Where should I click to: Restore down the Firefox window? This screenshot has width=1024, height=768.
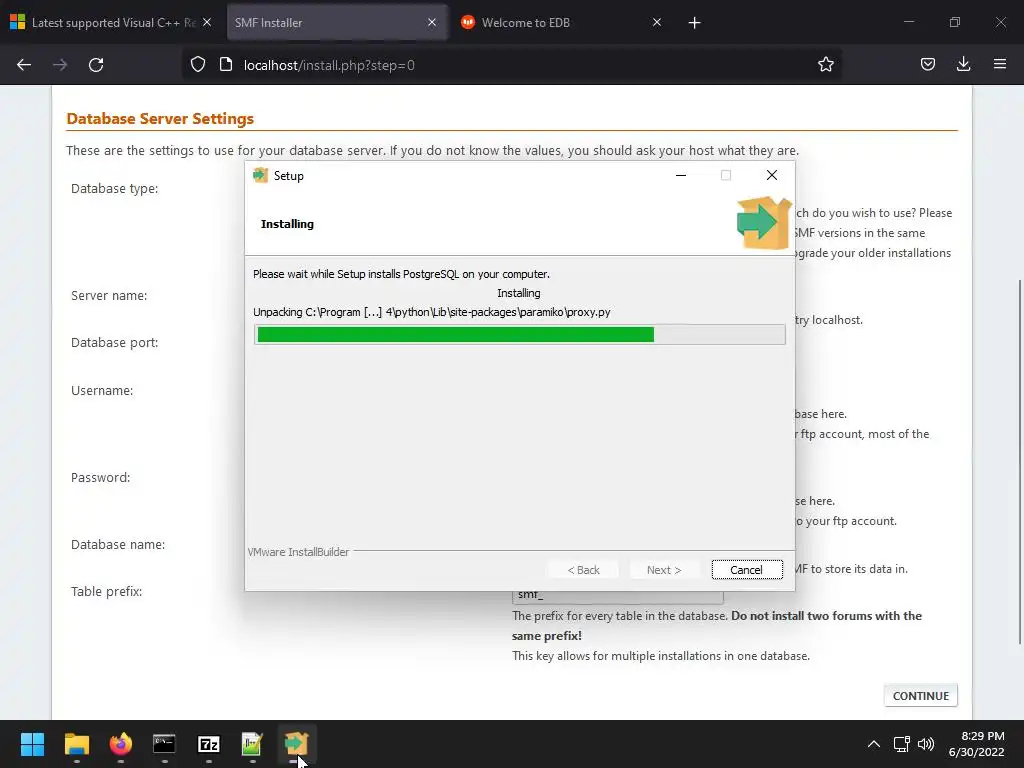pyautogui.click(x=955, y=22)
